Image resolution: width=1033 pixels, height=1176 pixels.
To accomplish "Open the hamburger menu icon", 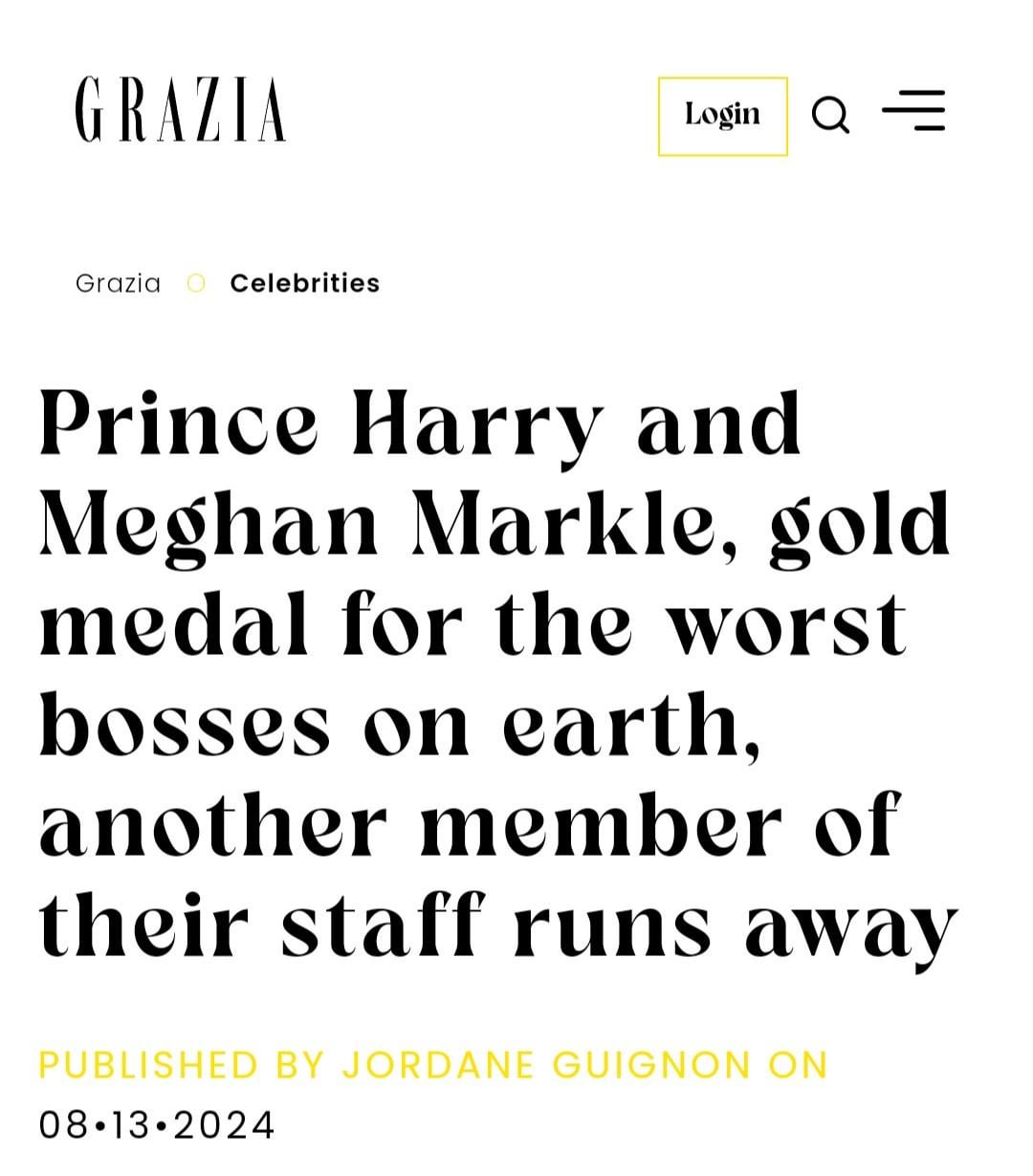I will [913, 111].
